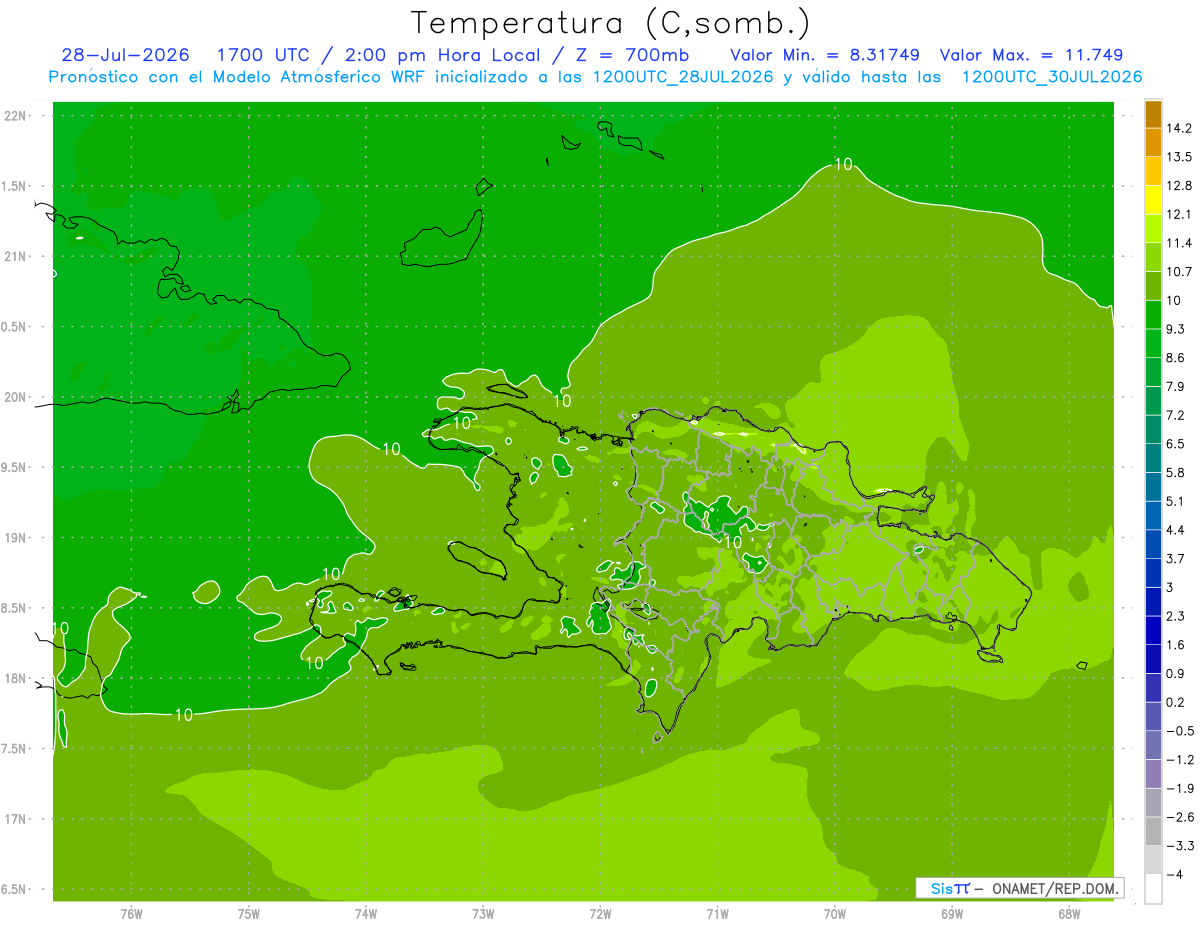Click the "22N" latitude label
Screen dimensions: 1200x927
pos(15,115)
